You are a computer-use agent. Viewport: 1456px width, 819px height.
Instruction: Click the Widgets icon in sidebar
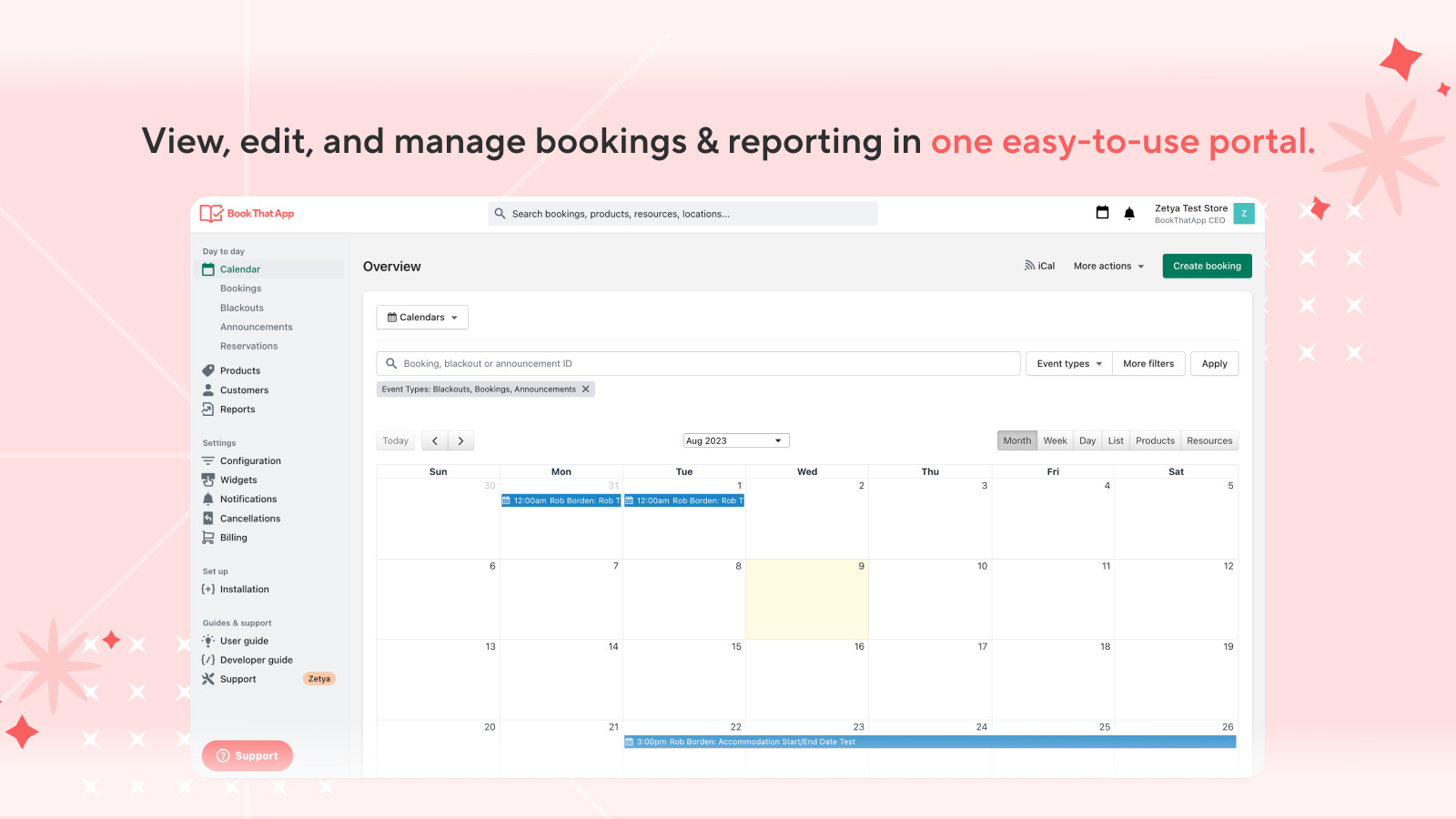208,480
